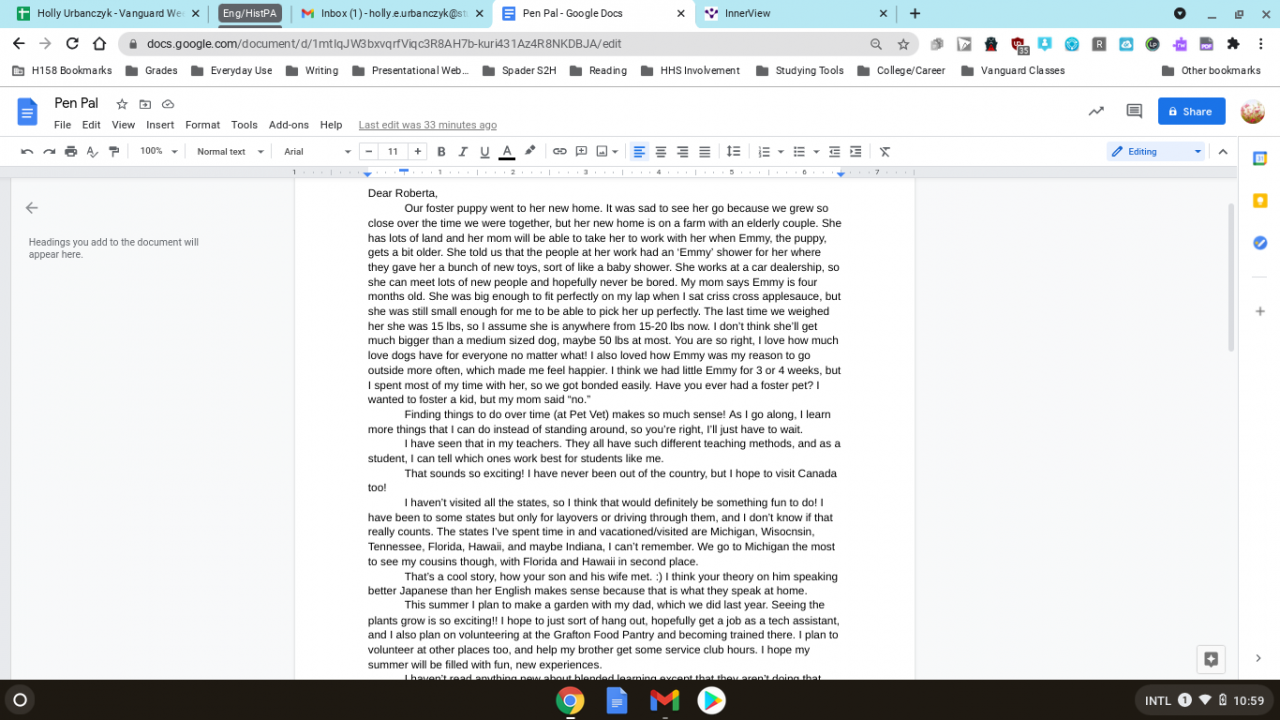Toggle italic formatting
This screenshot has width=1280, height=720.
pos(463,152)
